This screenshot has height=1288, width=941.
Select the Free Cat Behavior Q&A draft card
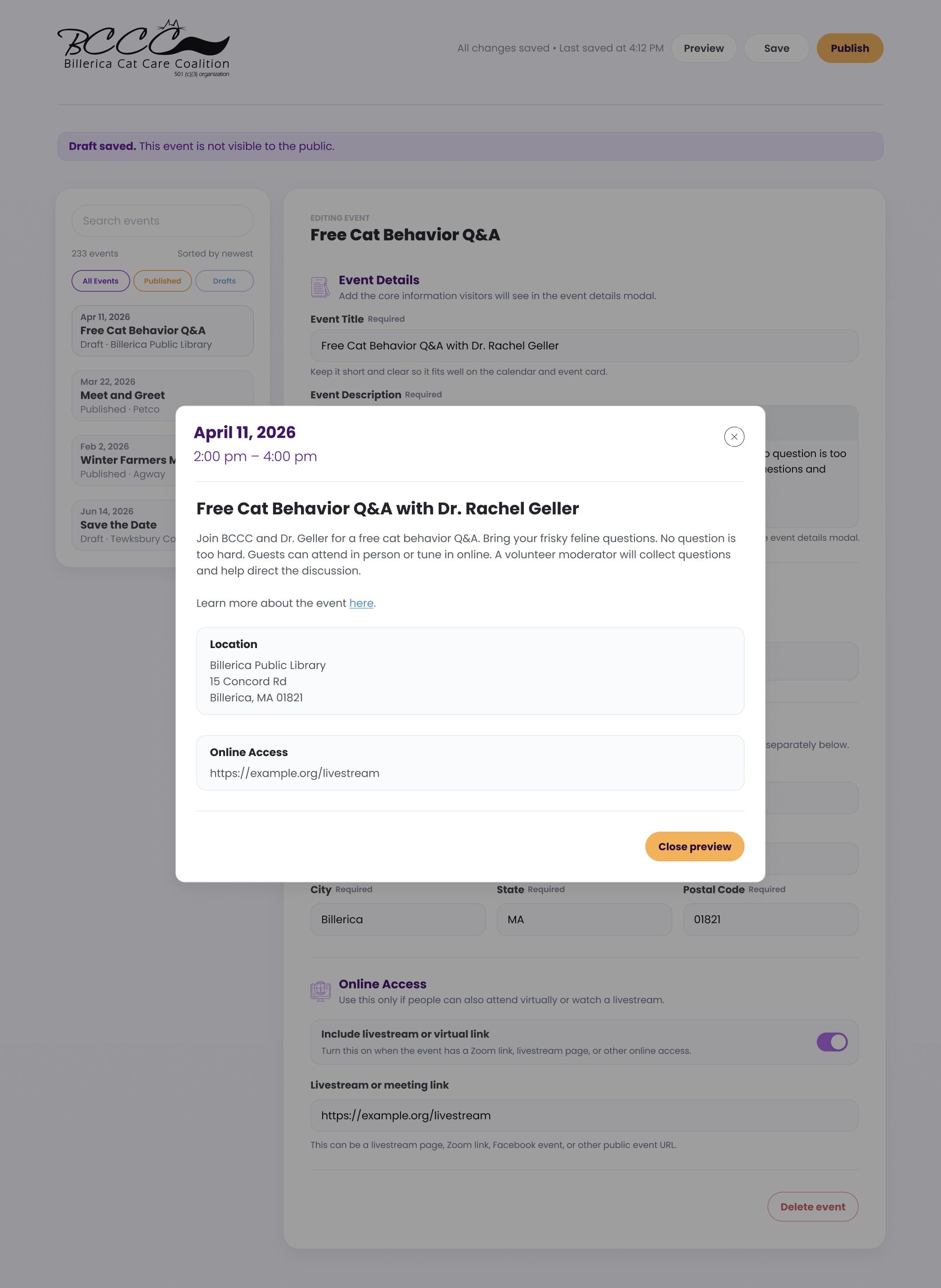pos(162,331)
